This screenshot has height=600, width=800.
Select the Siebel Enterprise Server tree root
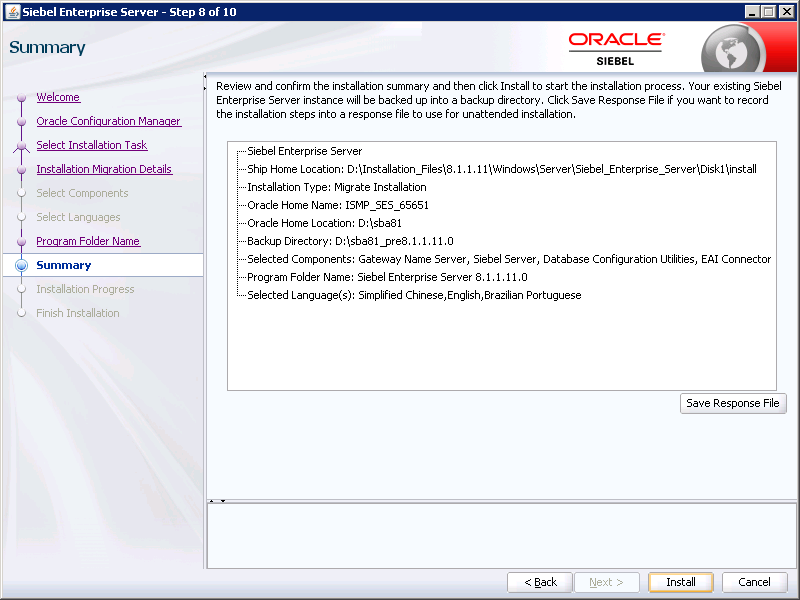tap(305, 151)
